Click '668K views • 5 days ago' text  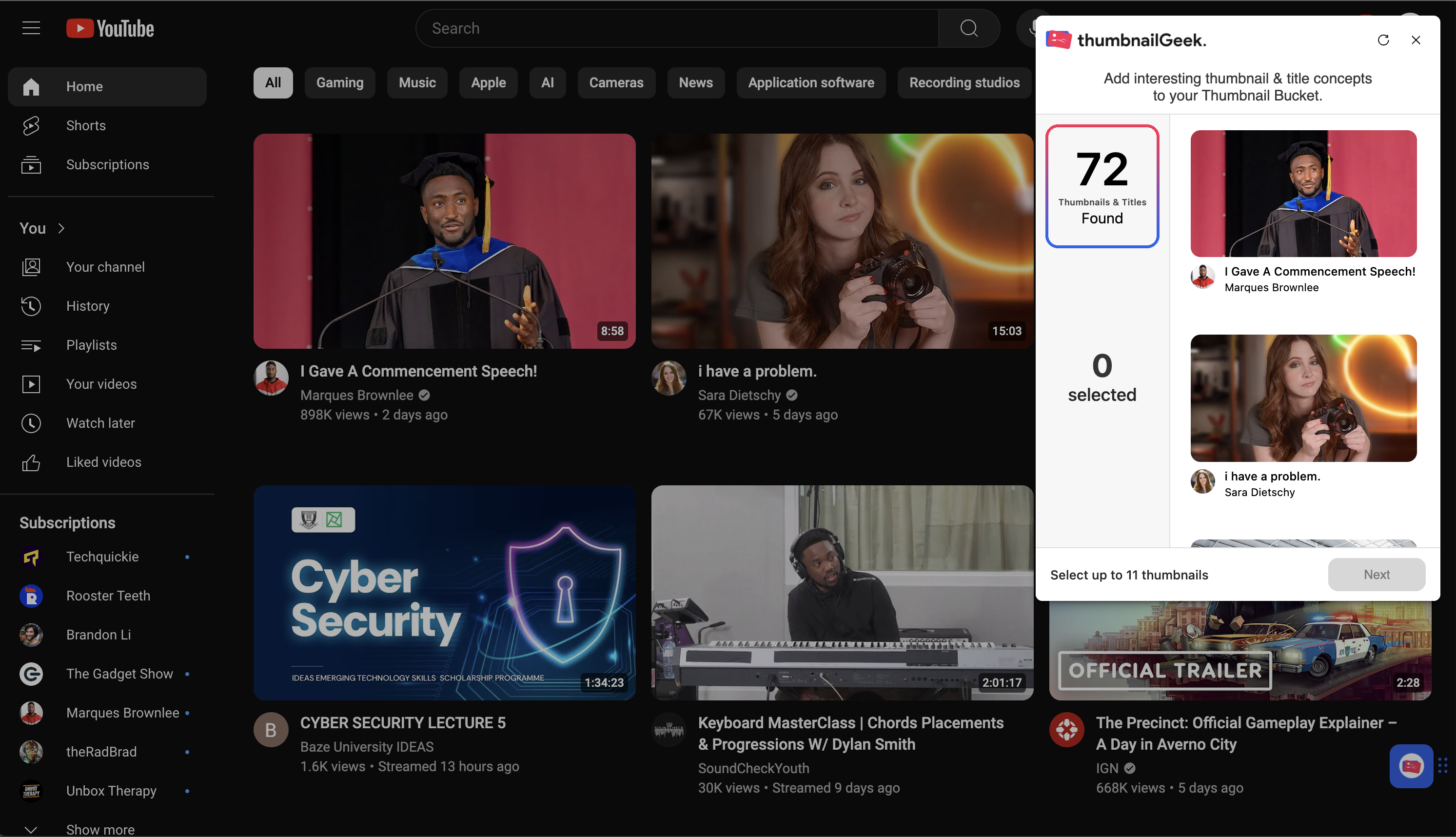coord(1169,788)
